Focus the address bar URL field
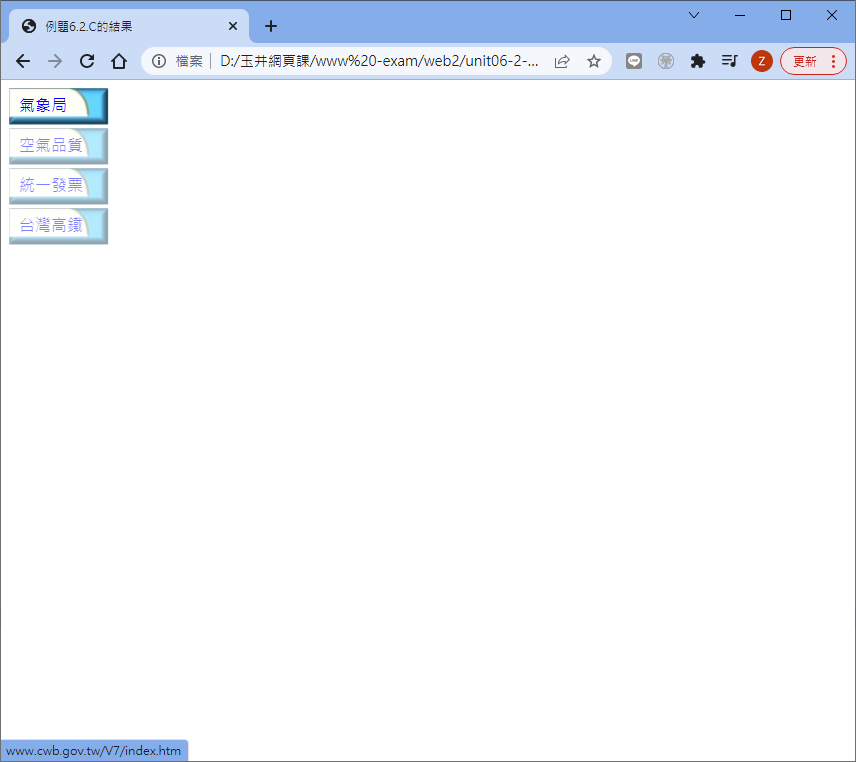856x762 pixels. (380, 61)
